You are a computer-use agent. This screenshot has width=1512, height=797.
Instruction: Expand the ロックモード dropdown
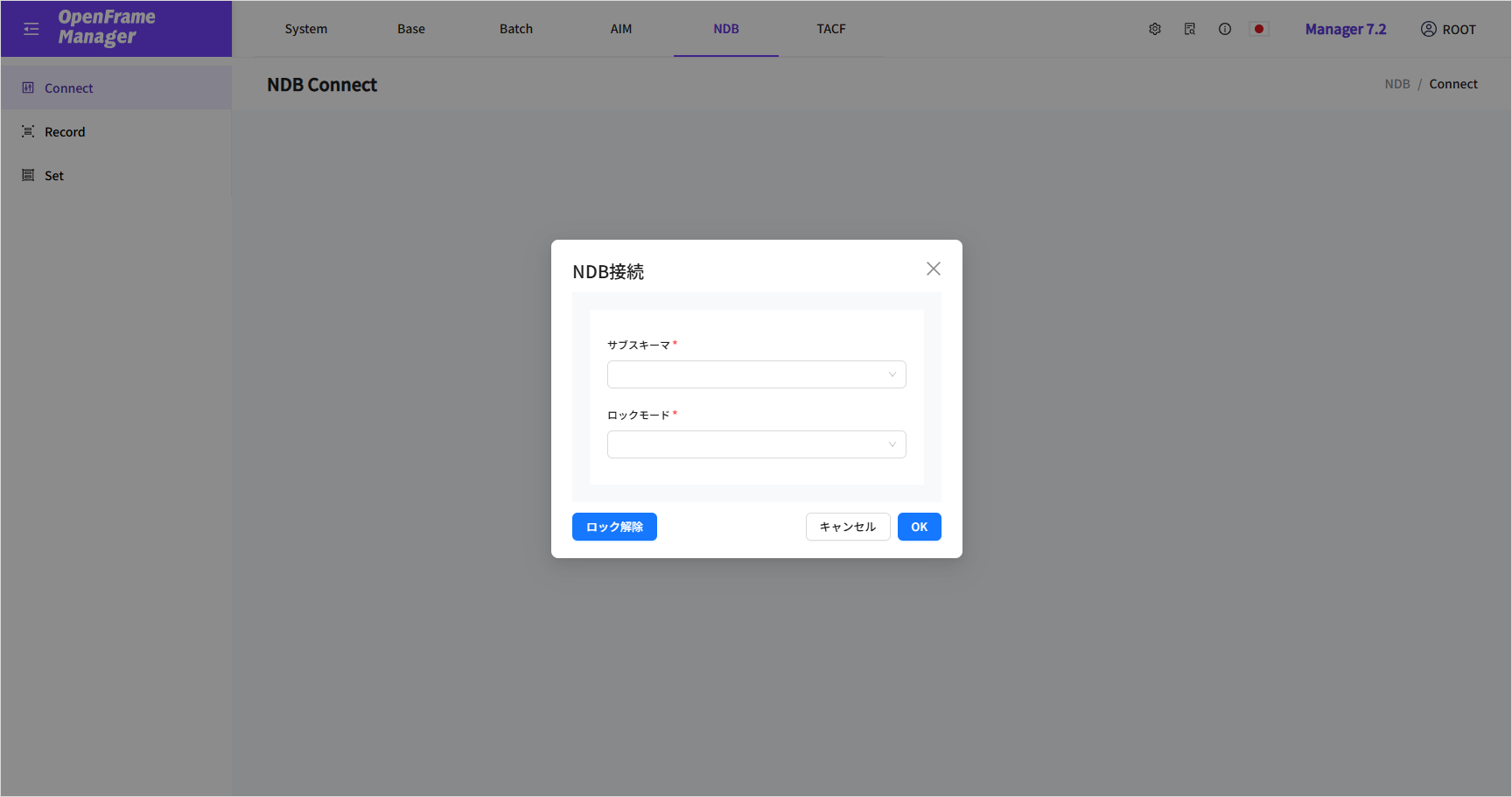pyautogui.click(x=756, y=444)
